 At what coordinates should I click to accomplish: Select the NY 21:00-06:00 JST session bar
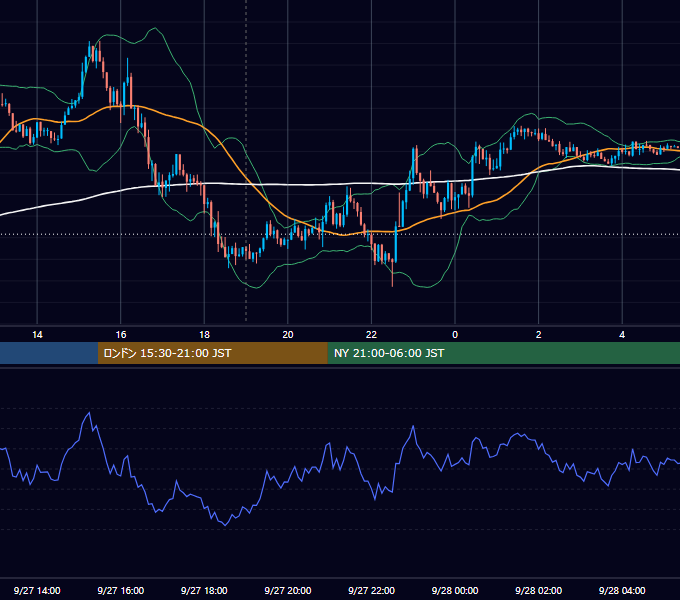click(x=503, y=353)
